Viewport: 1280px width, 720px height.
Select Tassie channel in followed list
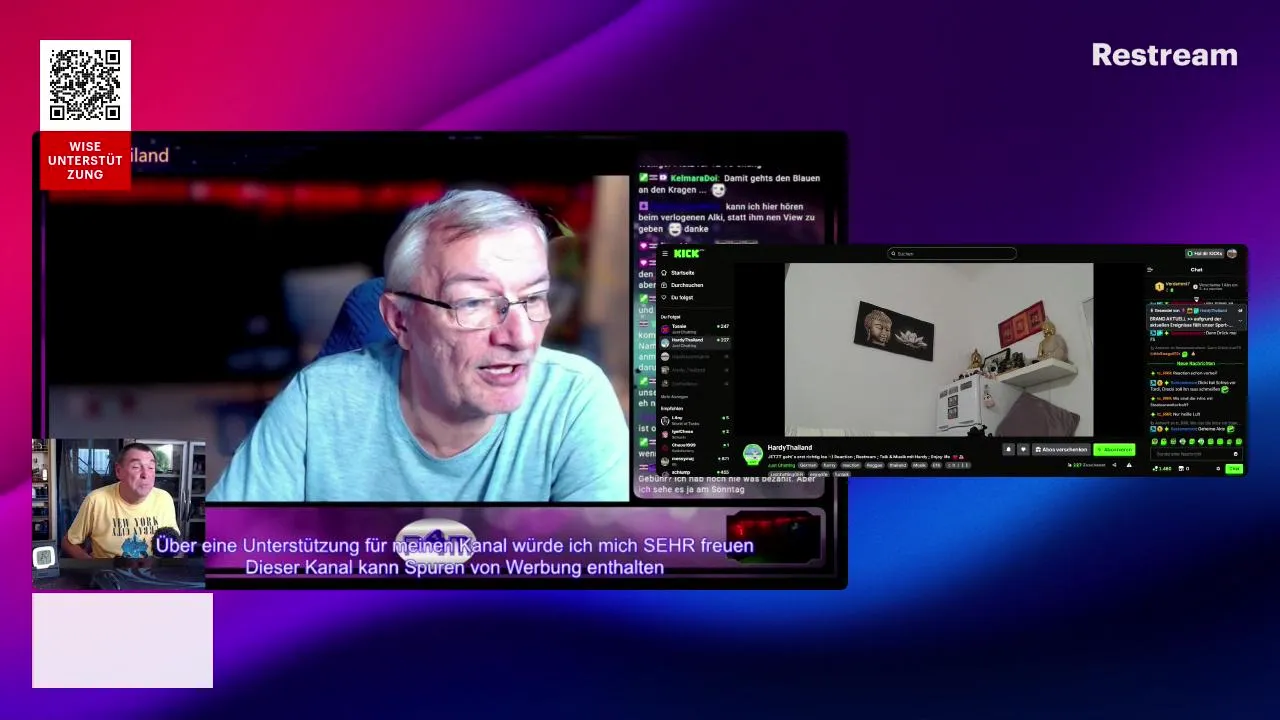tap(695, 328)
